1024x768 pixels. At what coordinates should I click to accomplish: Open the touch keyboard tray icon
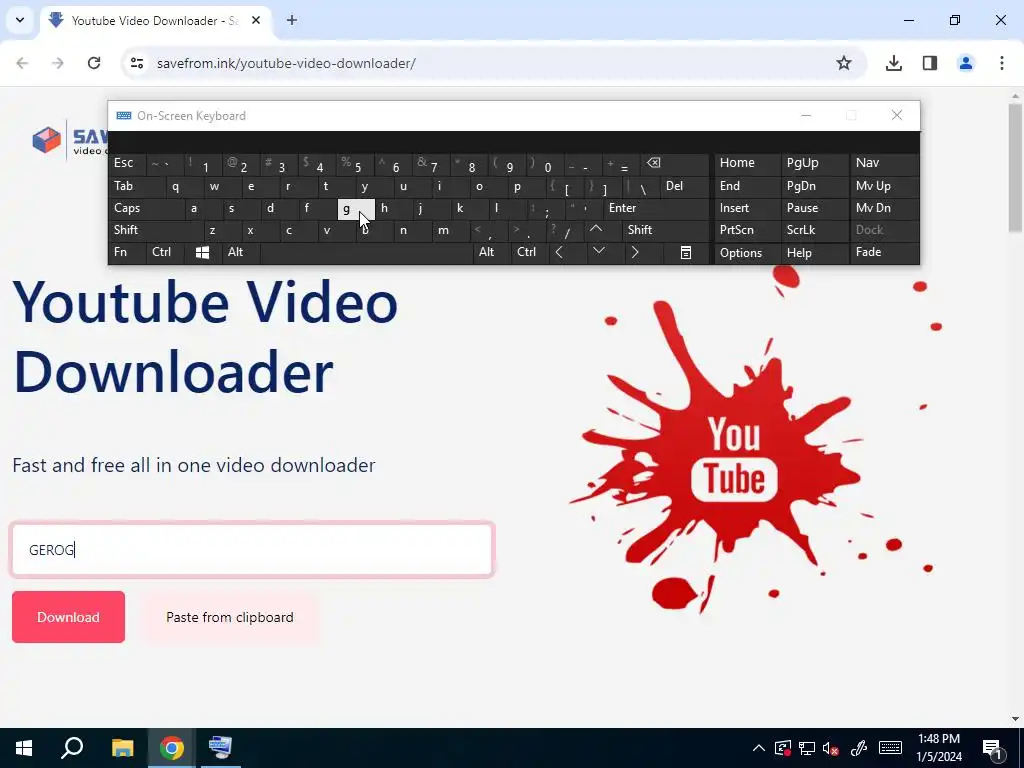point(890,748)
